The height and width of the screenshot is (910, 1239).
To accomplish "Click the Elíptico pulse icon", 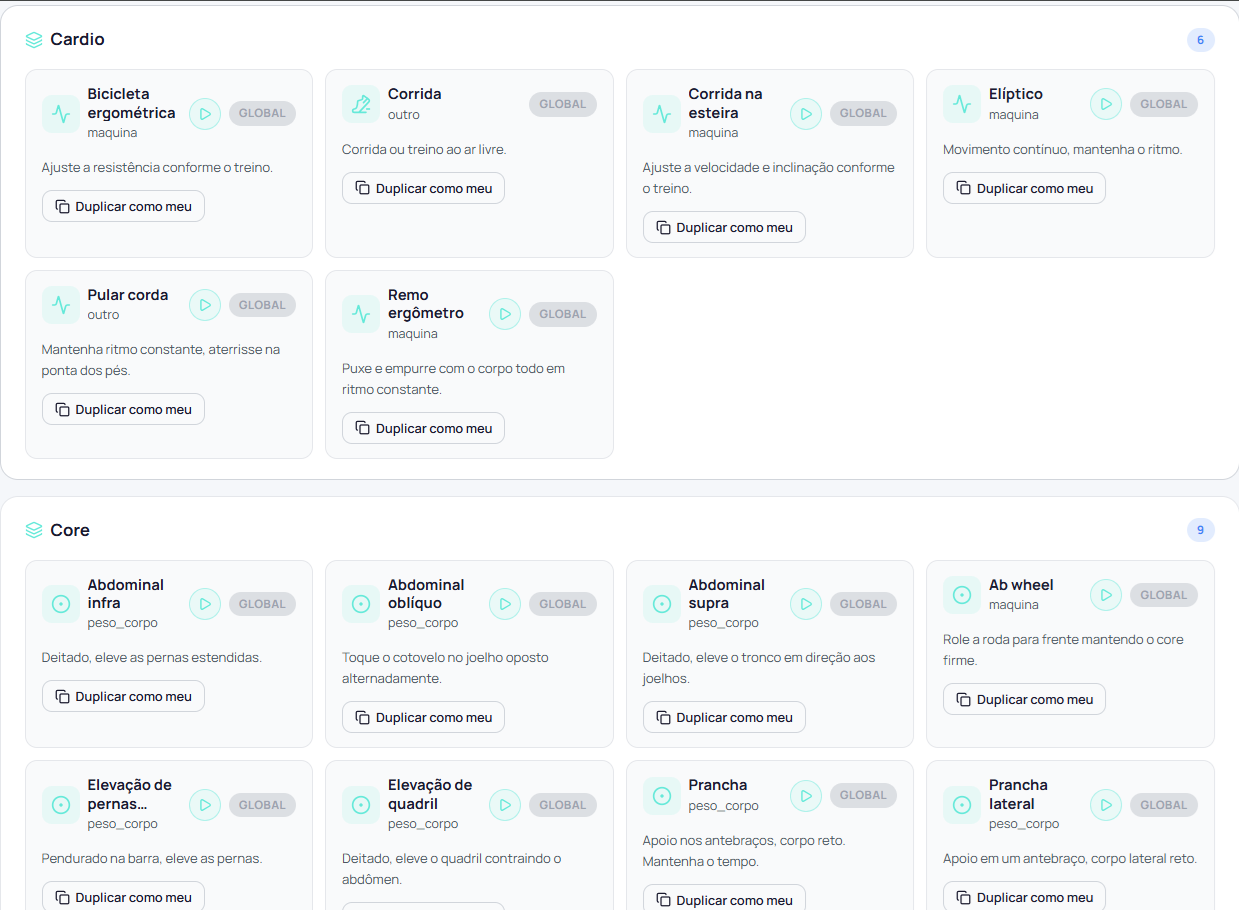I will 962,104.
